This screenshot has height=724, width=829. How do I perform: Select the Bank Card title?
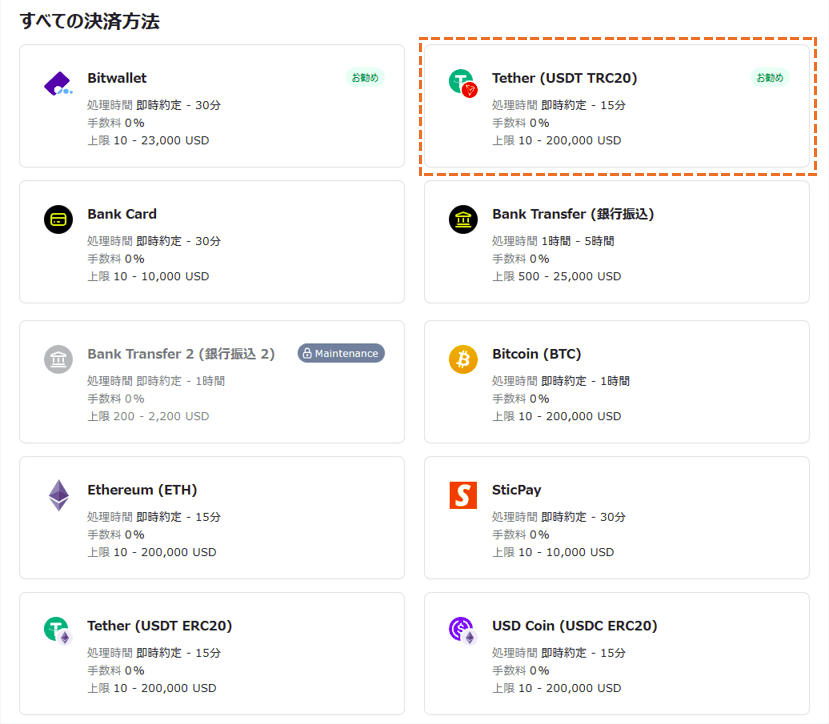click(122, 214)
